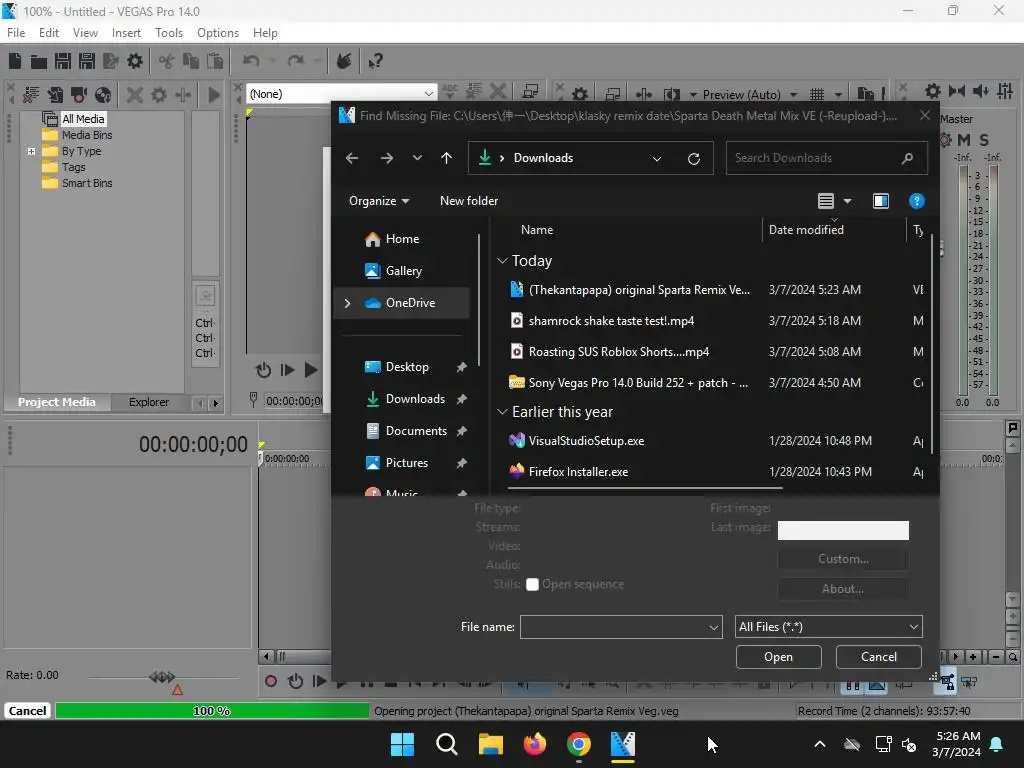Toggle the Master bus Mute M button
This screenshot has width=1024, height=768.
963,140
